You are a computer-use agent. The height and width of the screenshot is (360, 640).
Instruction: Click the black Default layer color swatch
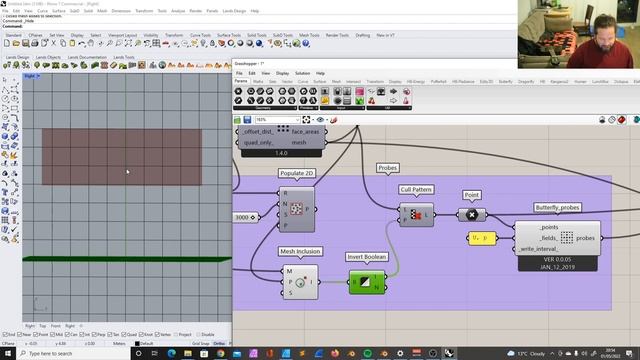[137, 344]
